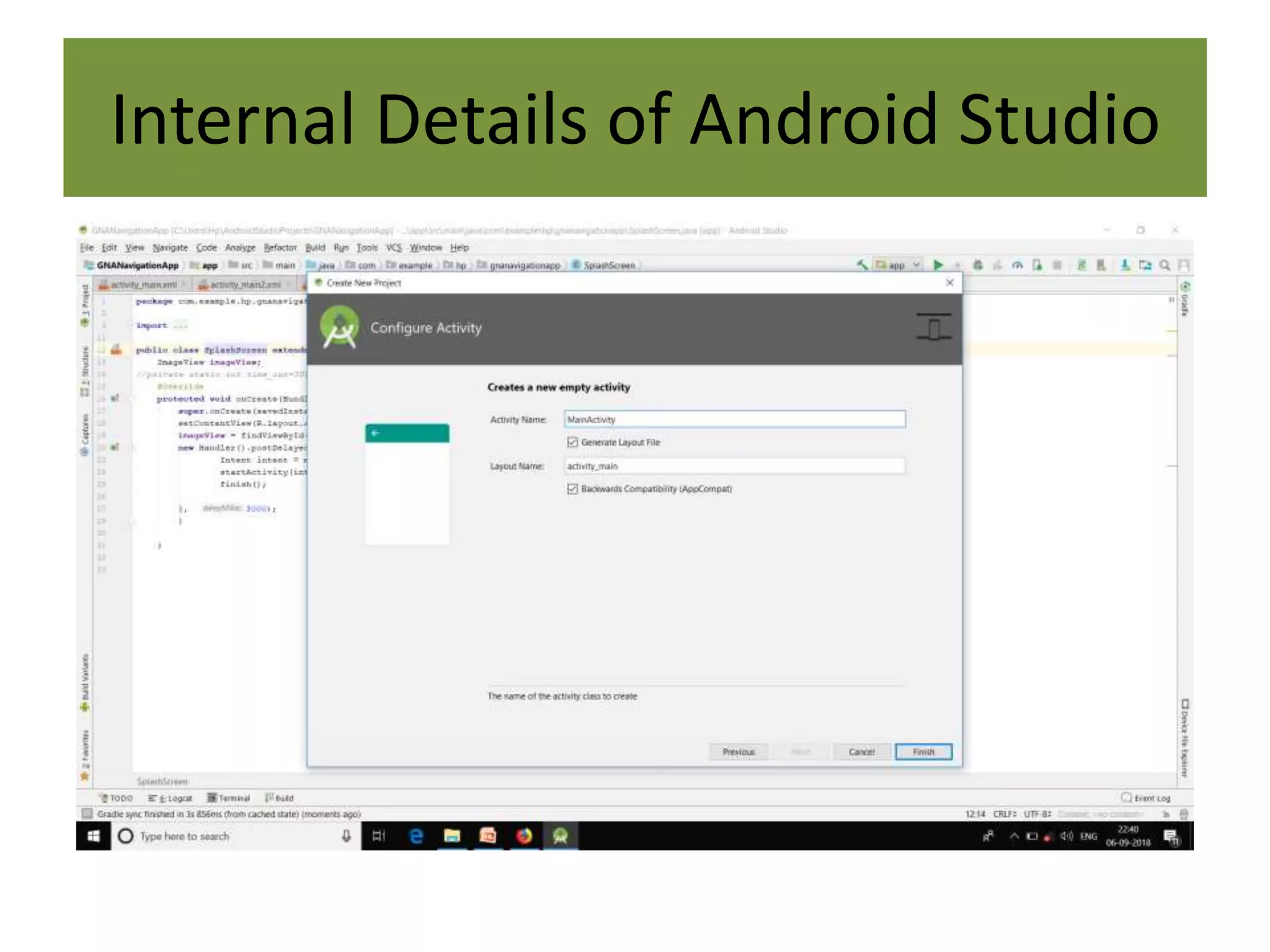Click GNANavigationApp in the breadcrumb bar
Viewport: 1270px width, 952px height.
(131, 265)
